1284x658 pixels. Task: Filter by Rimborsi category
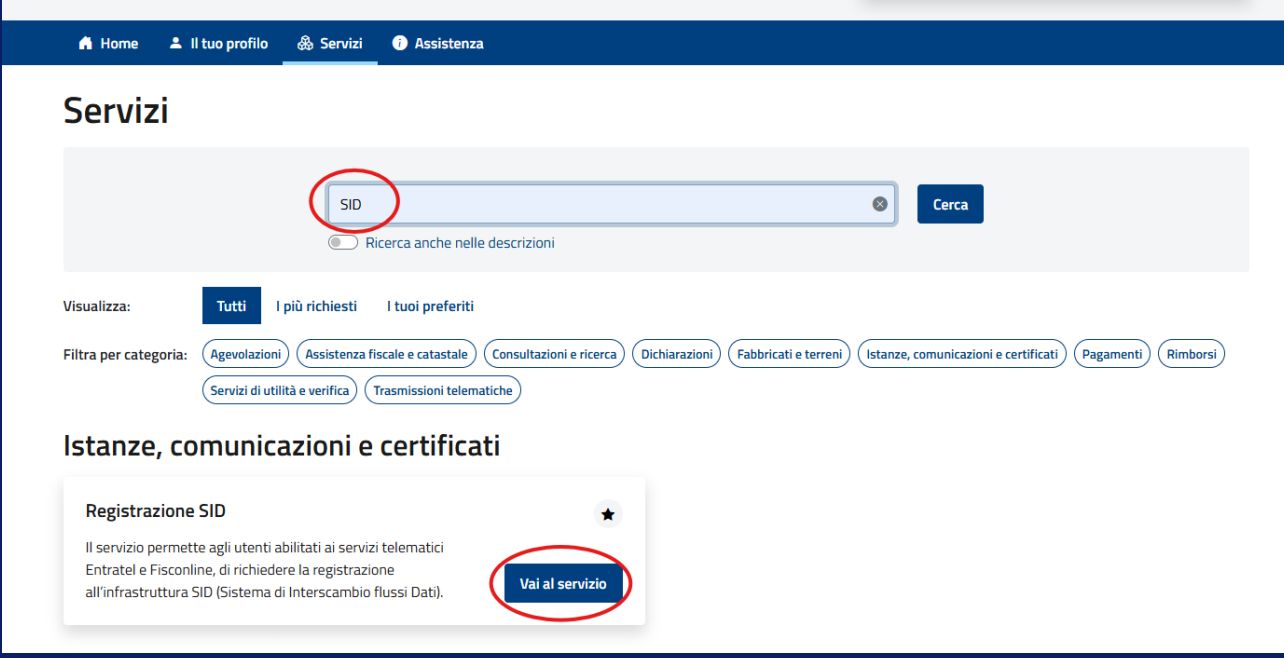(1191, 354)
